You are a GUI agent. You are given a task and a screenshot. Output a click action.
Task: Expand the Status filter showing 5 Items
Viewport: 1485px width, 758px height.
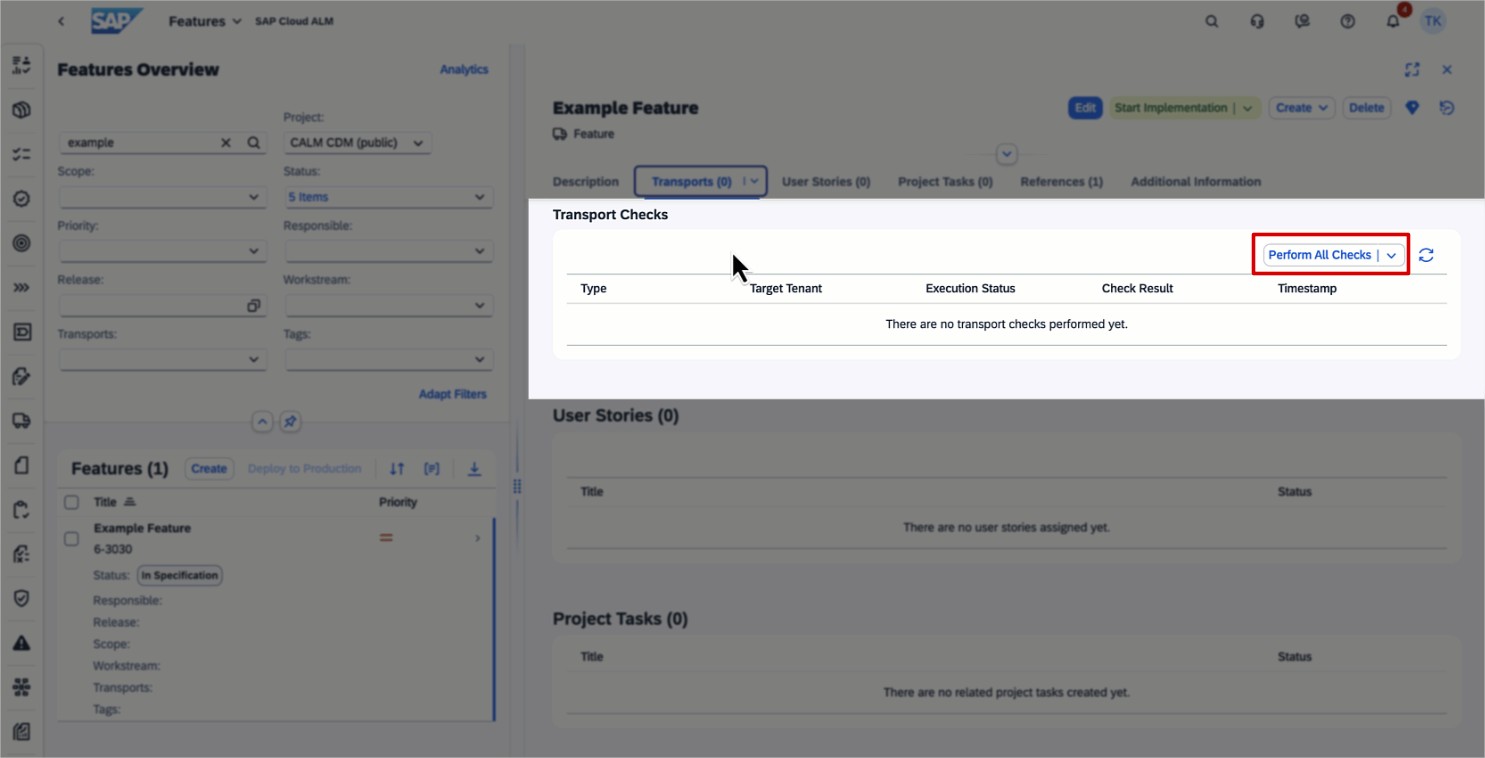pyautogui.click(x=388, y=197)
